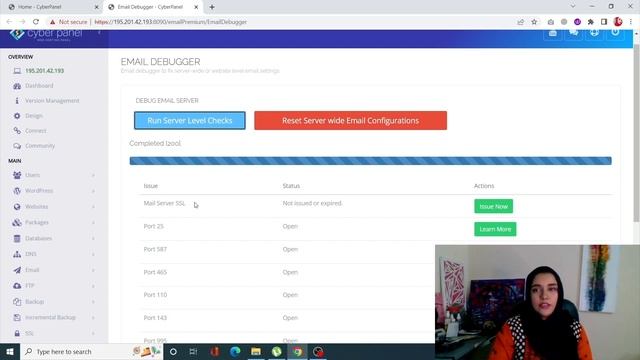Click the Packages icon in sidebar
640x360 pixels.
[17, 222]
